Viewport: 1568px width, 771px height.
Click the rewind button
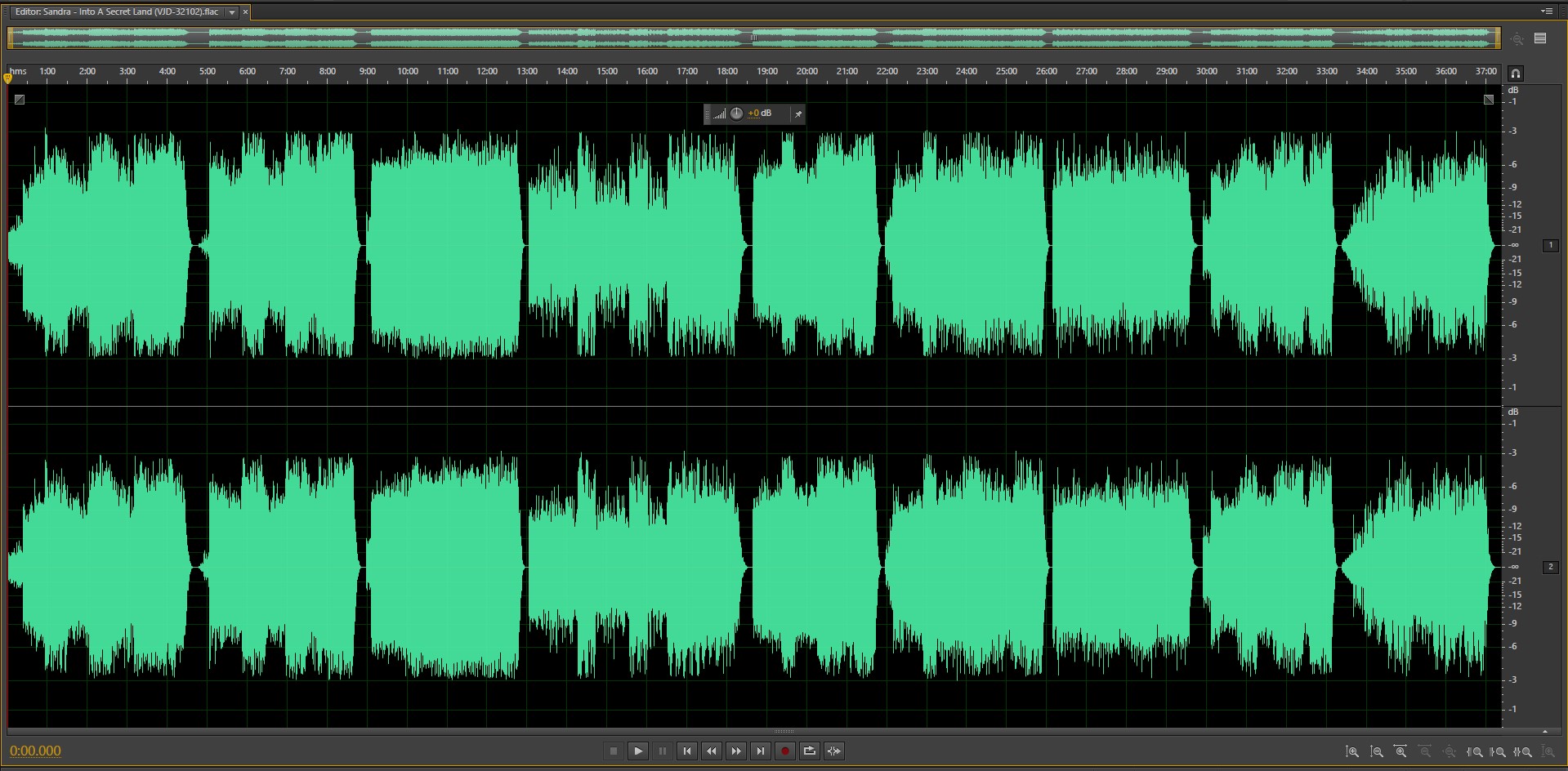click(712, 751)
